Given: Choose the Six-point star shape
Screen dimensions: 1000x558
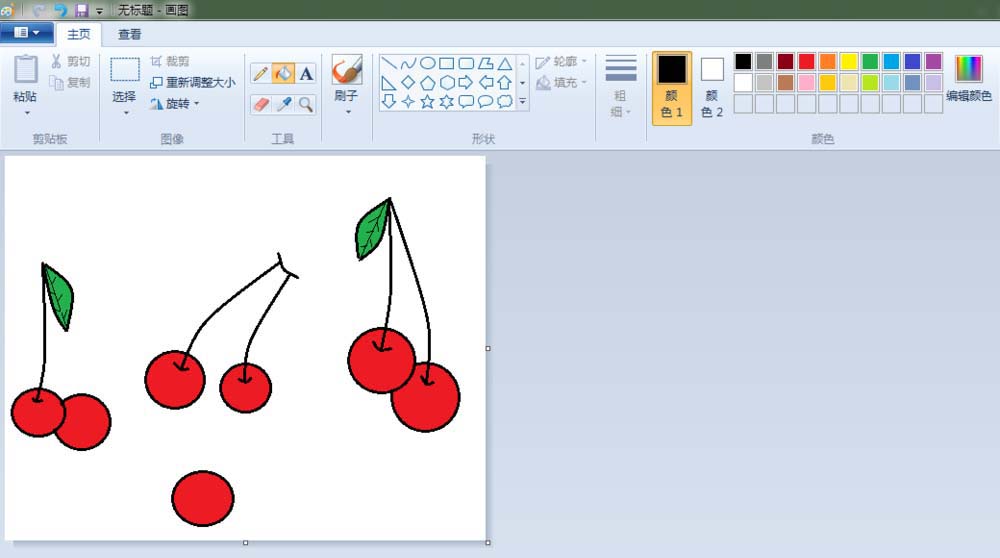Looking at the screenshot, I should pos(446,101).
